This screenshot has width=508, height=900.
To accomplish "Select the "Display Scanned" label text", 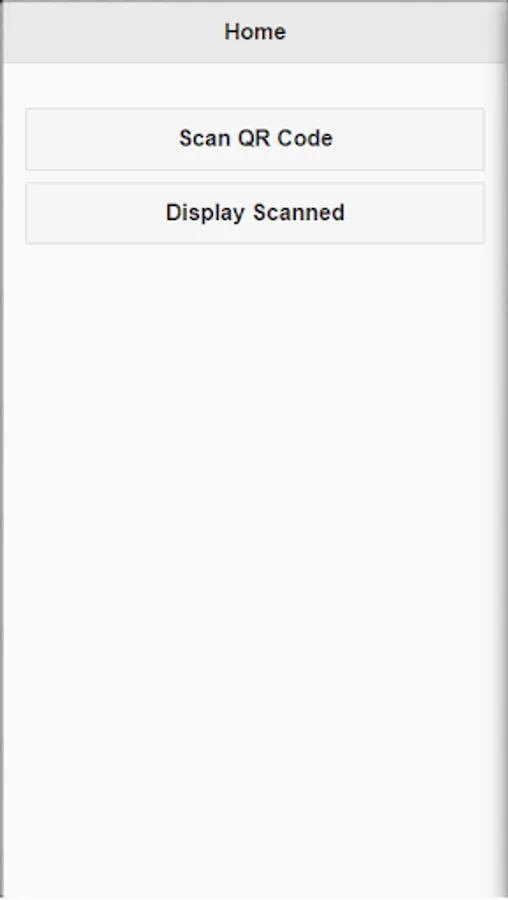I will pyautogui.click(x=255, y=213).
